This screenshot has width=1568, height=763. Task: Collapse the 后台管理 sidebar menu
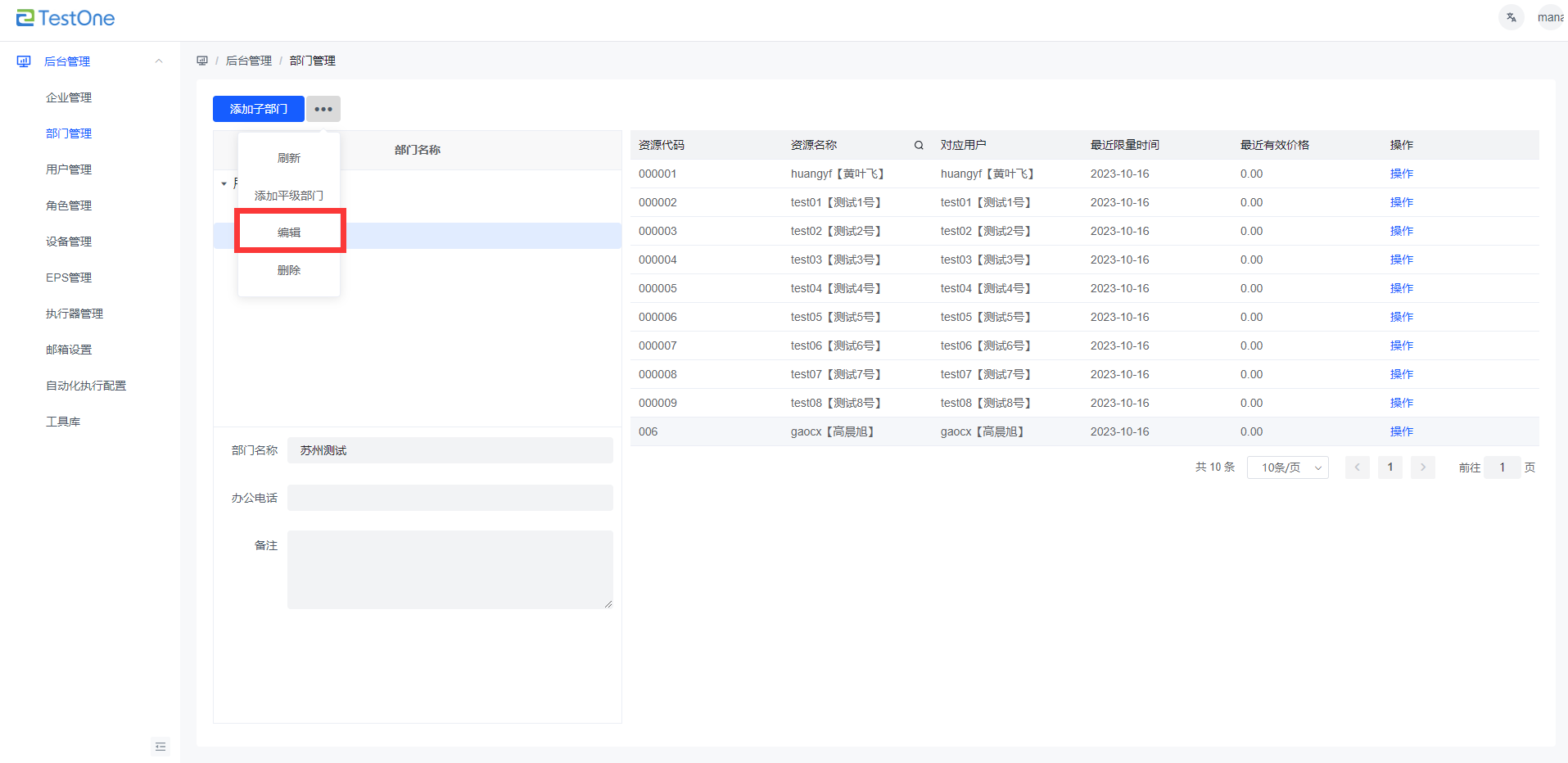[159, 61]
